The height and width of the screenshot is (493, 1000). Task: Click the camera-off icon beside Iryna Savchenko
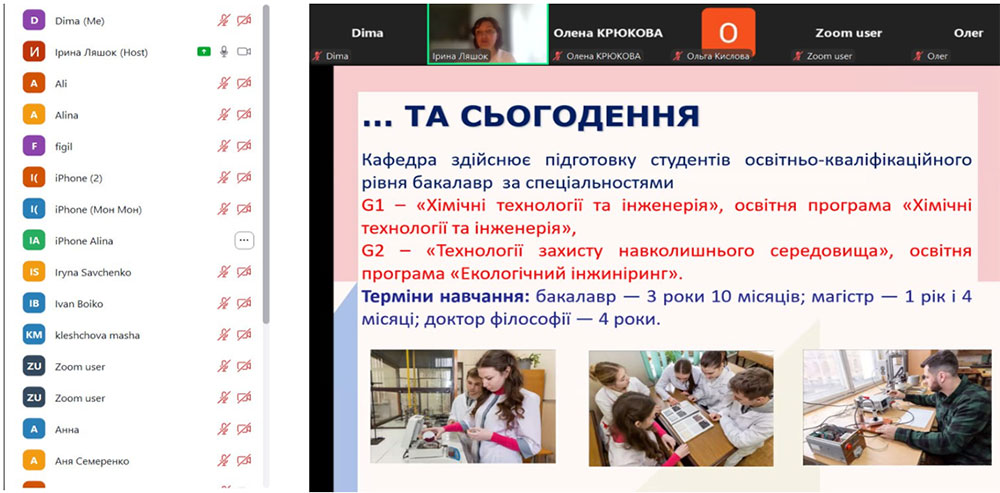(x=244, y=272)
